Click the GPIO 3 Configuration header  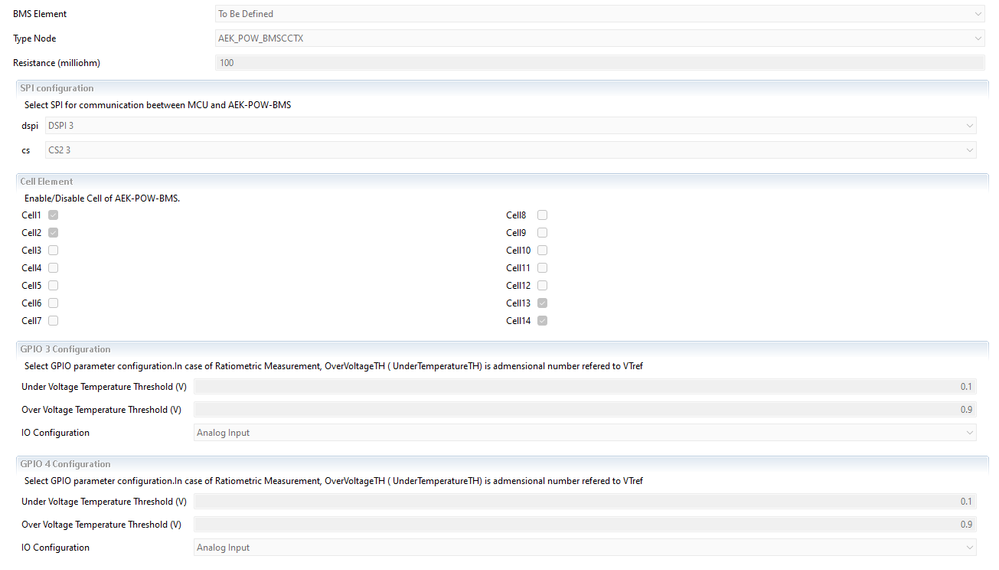(x=65, y=349)
